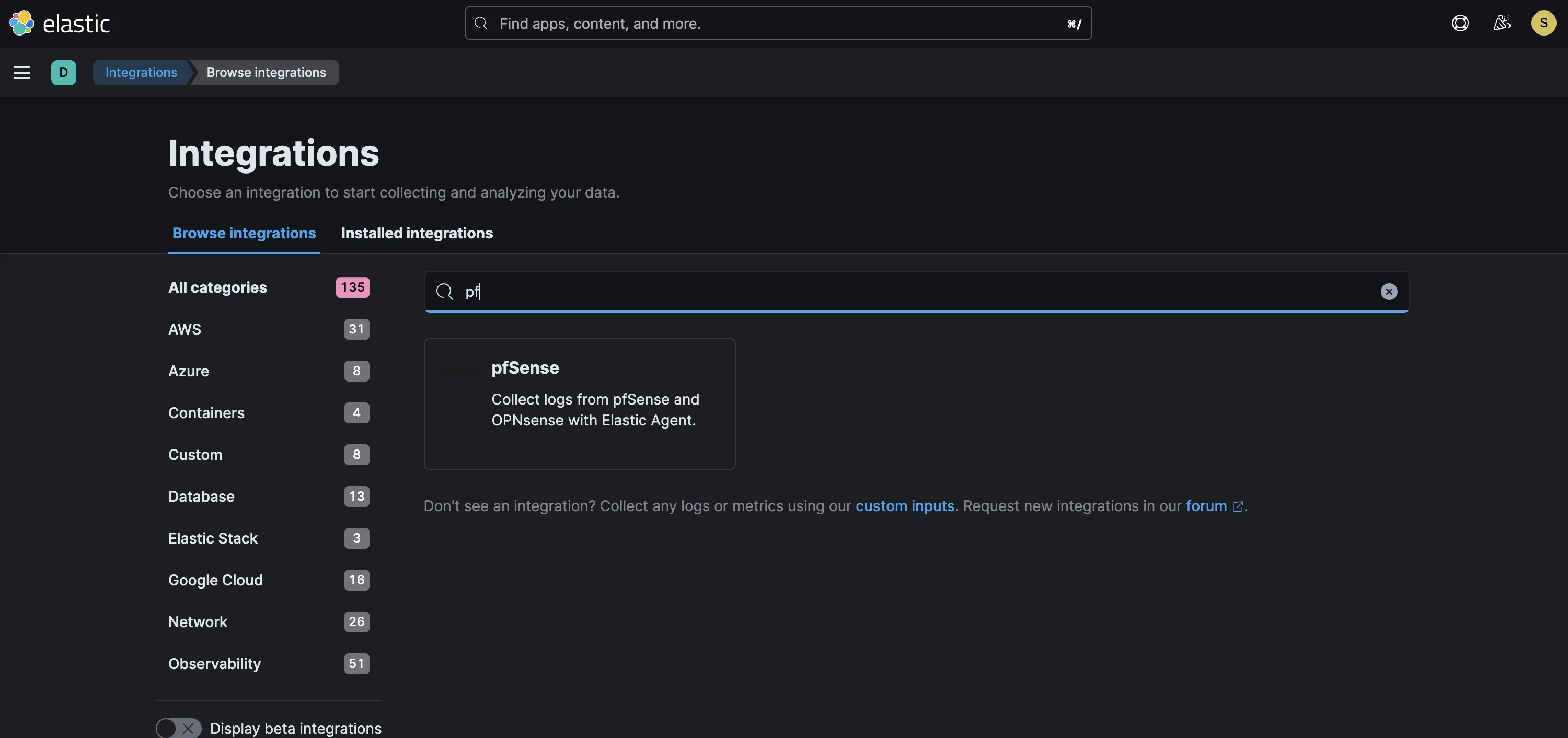Click the 135 count badge
This screenshot has width=1568, height=738.
click(352, 287)
